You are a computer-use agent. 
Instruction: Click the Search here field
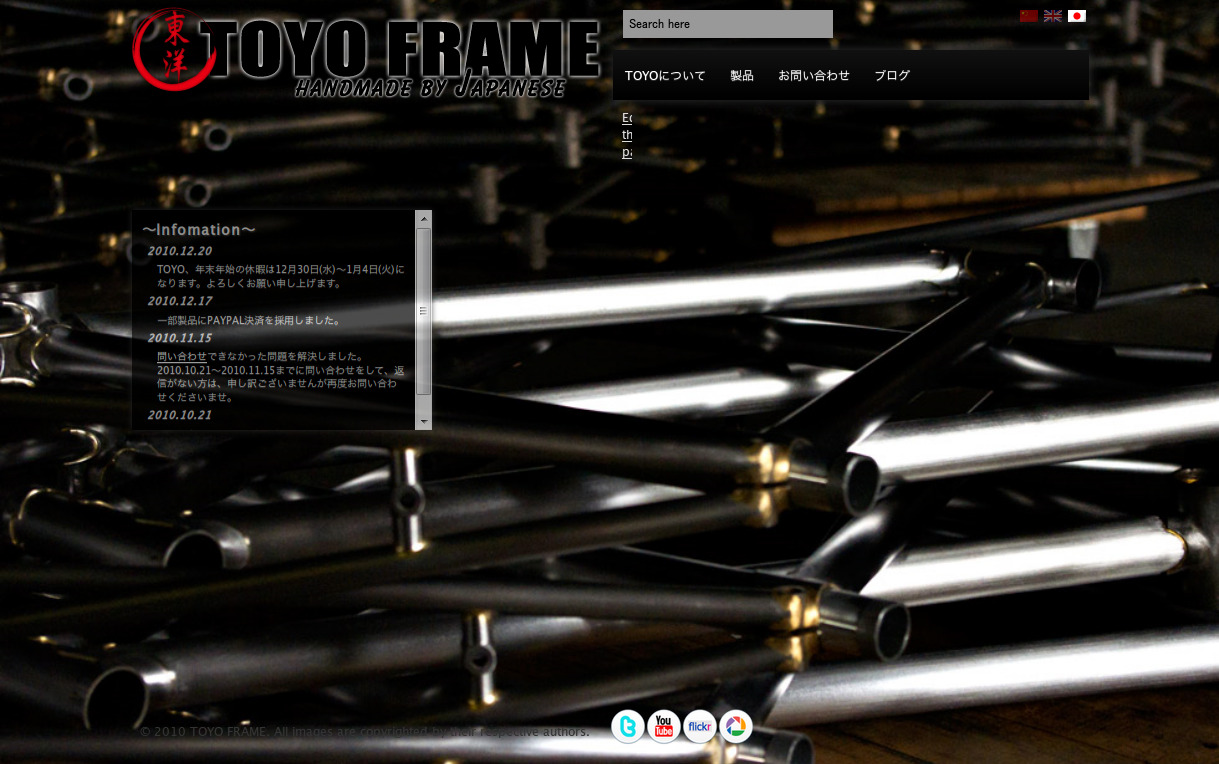[x=728, y=24]
